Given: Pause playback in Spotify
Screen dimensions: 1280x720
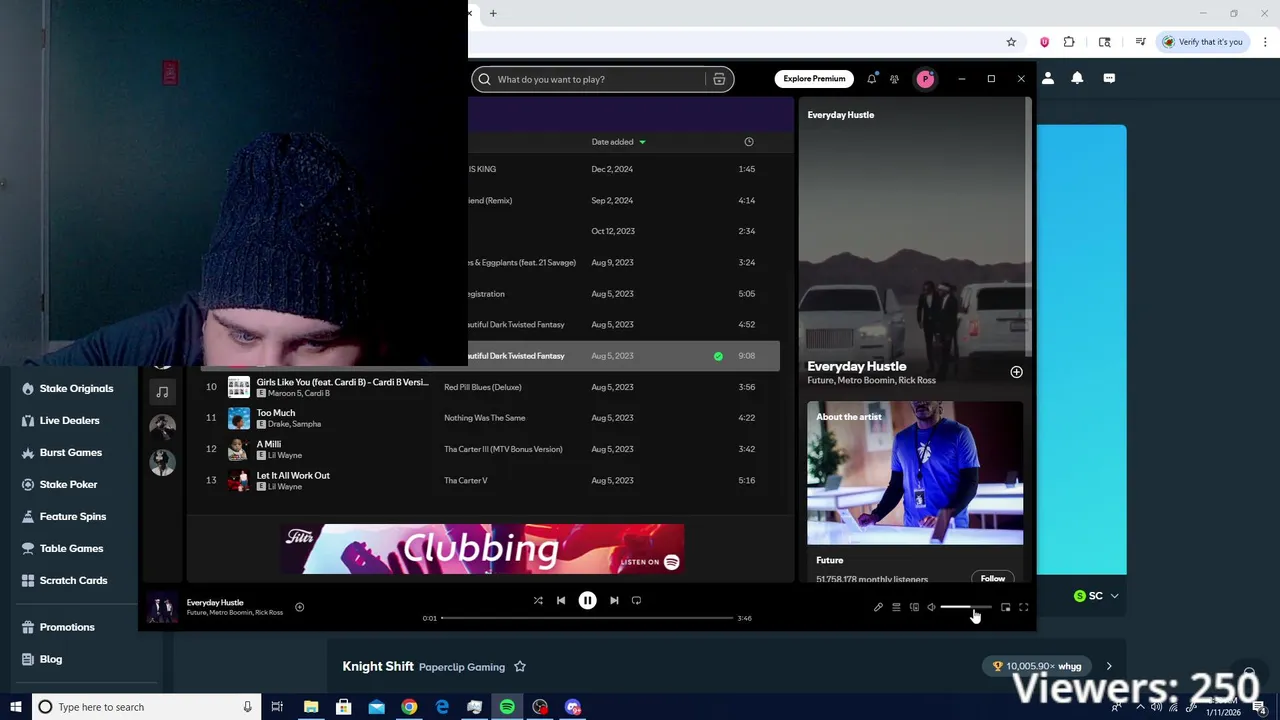Looking at the screenshot, I should click(587, 600).
